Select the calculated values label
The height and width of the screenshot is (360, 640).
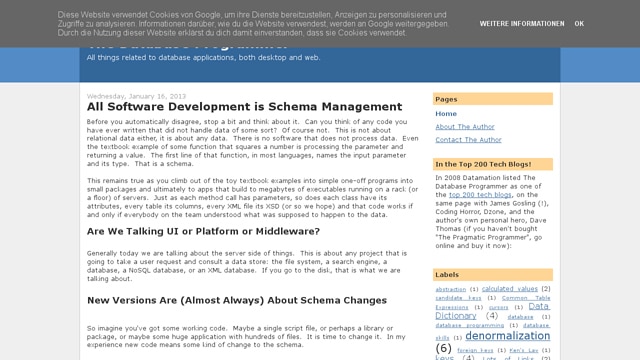(509, 289)
